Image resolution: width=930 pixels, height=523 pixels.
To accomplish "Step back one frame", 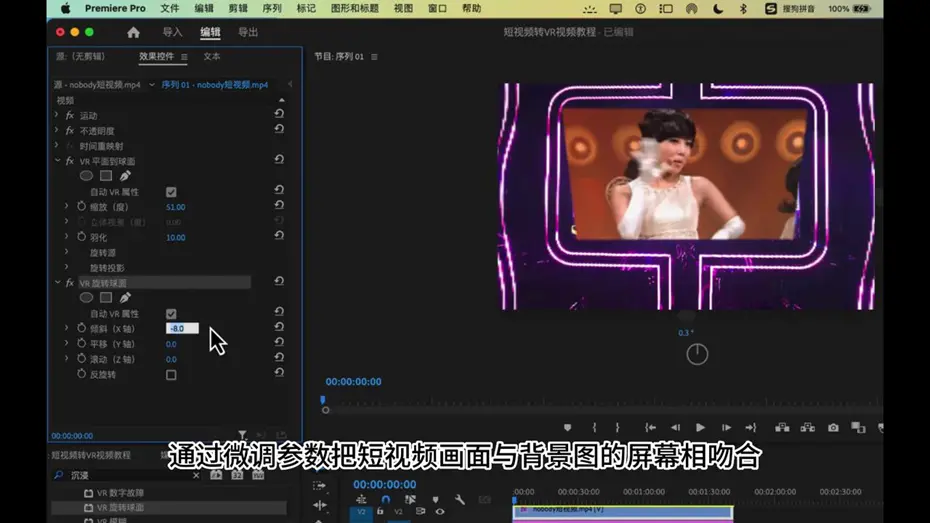I will pos(676,428).
